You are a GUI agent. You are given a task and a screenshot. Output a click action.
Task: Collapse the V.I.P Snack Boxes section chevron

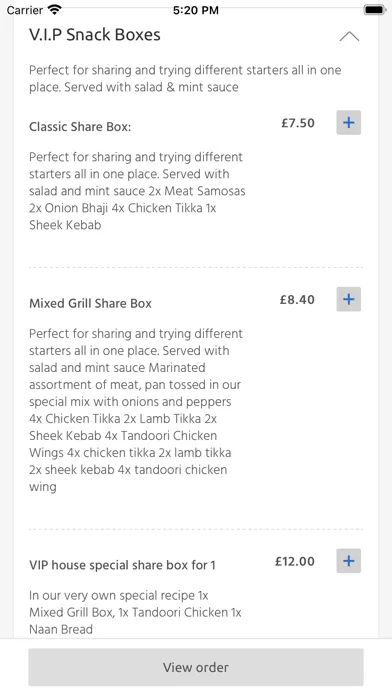(x=349, y=36)
